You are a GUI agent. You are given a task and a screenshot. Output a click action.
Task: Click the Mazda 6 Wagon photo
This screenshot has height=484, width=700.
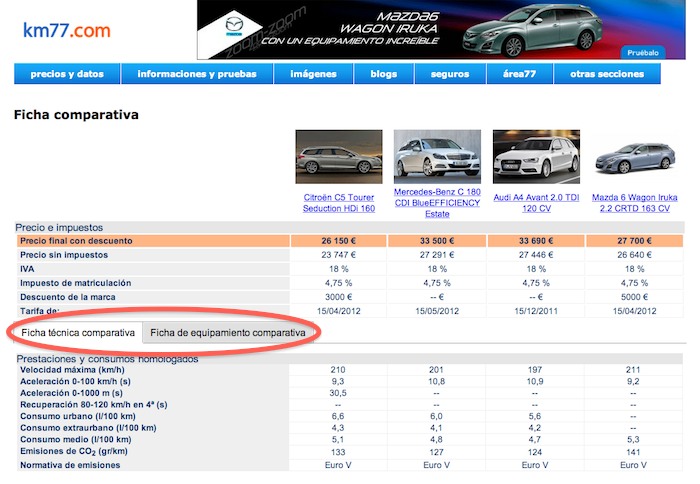(x=635, y=157)
